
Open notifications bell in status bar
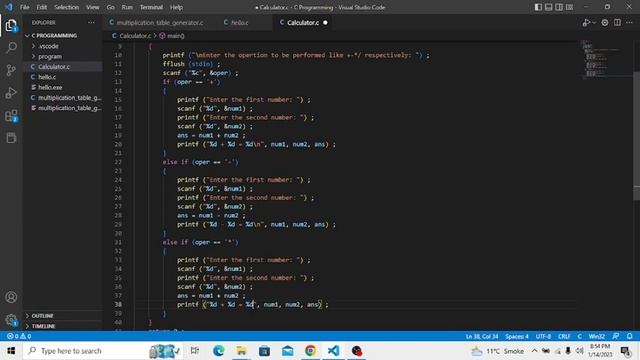(x=629, y=336)
